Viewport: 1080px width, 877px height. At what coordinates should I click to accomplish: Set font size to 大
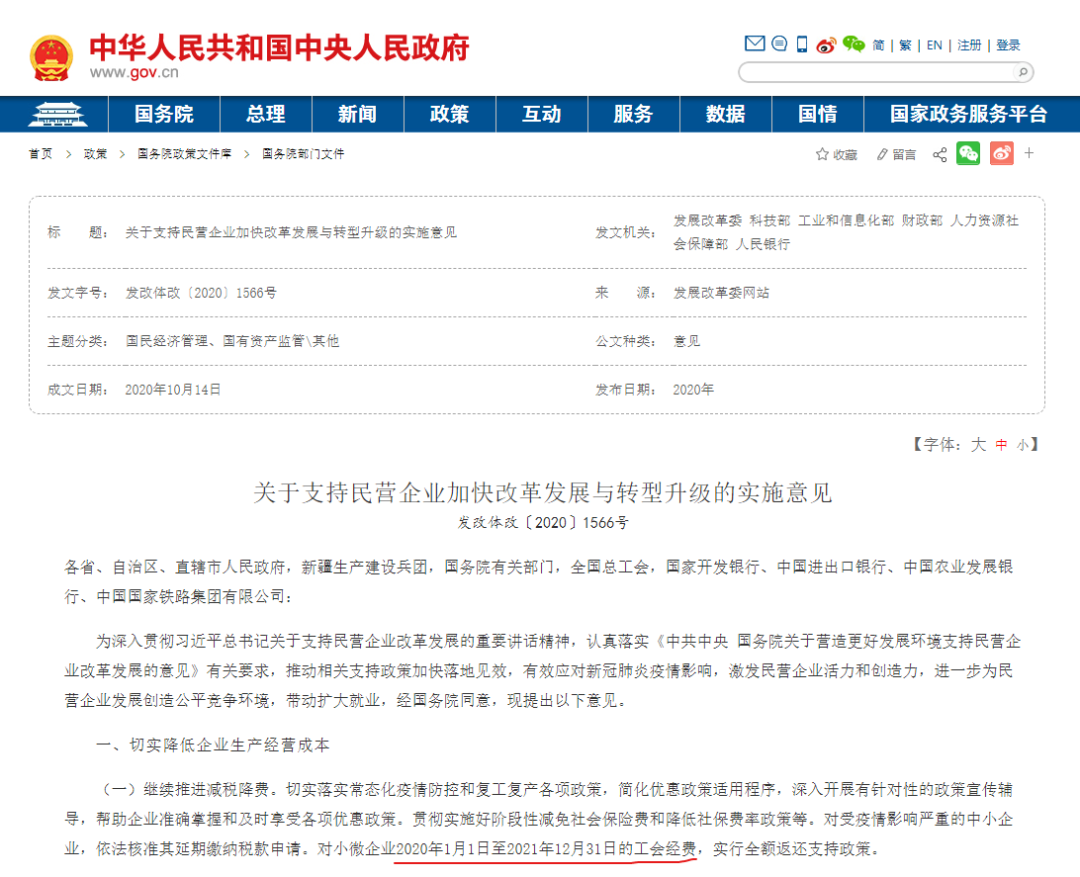978,445
